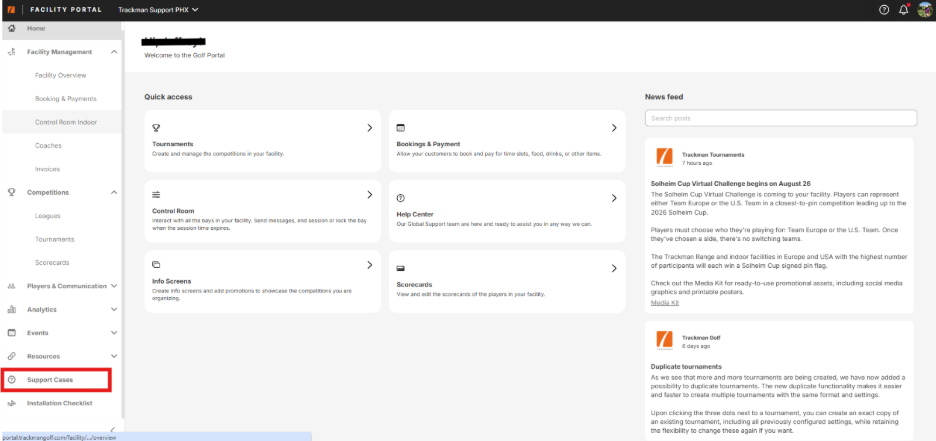The image size is (936, 441).
Task: Expand the Resources section chevron
Action: (114, 356)
